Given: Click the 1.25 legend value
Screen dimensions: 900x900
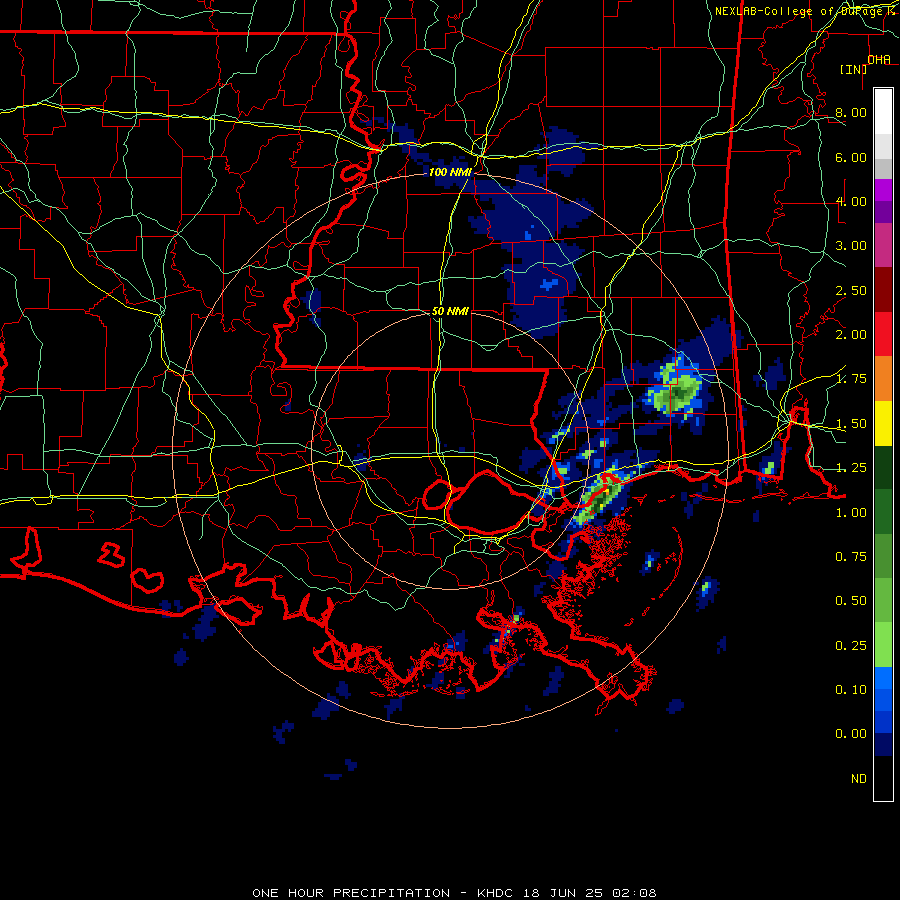Looking at the screenshot, I should tap(851, 468).
